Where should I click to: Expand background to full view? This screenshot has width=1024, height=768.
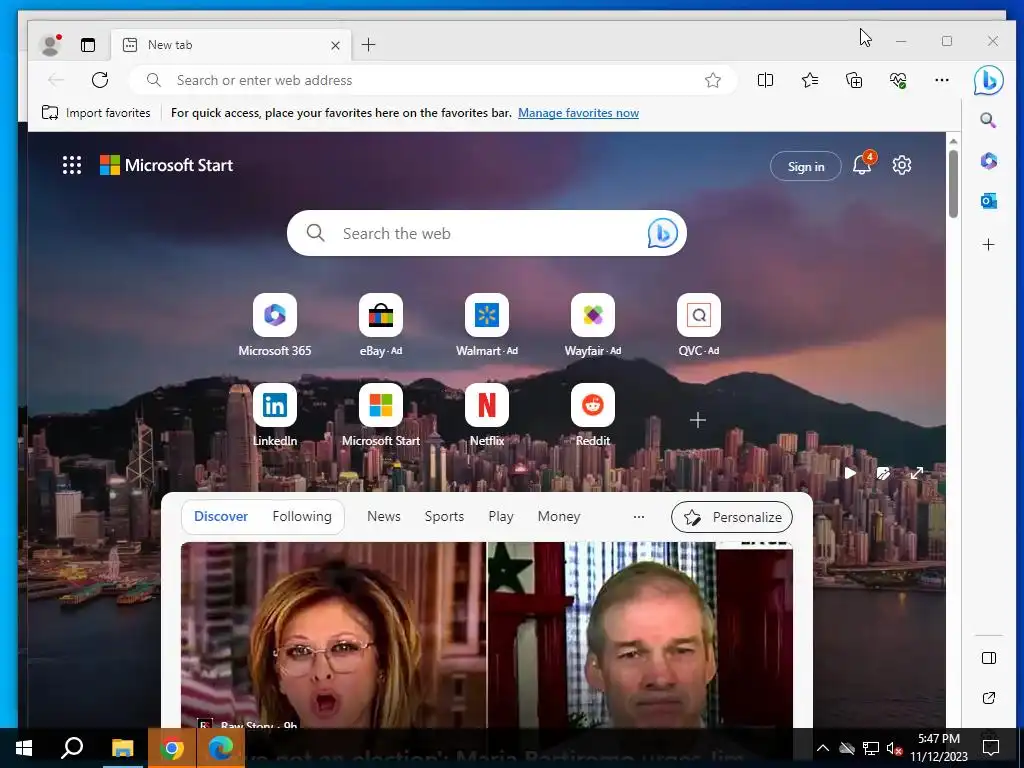click(917, 473)
